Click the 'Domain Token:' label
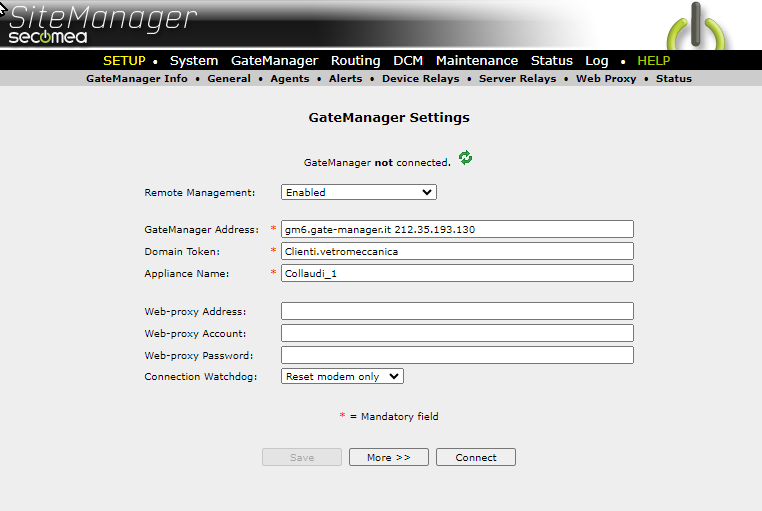 click(x=182, y=252)
